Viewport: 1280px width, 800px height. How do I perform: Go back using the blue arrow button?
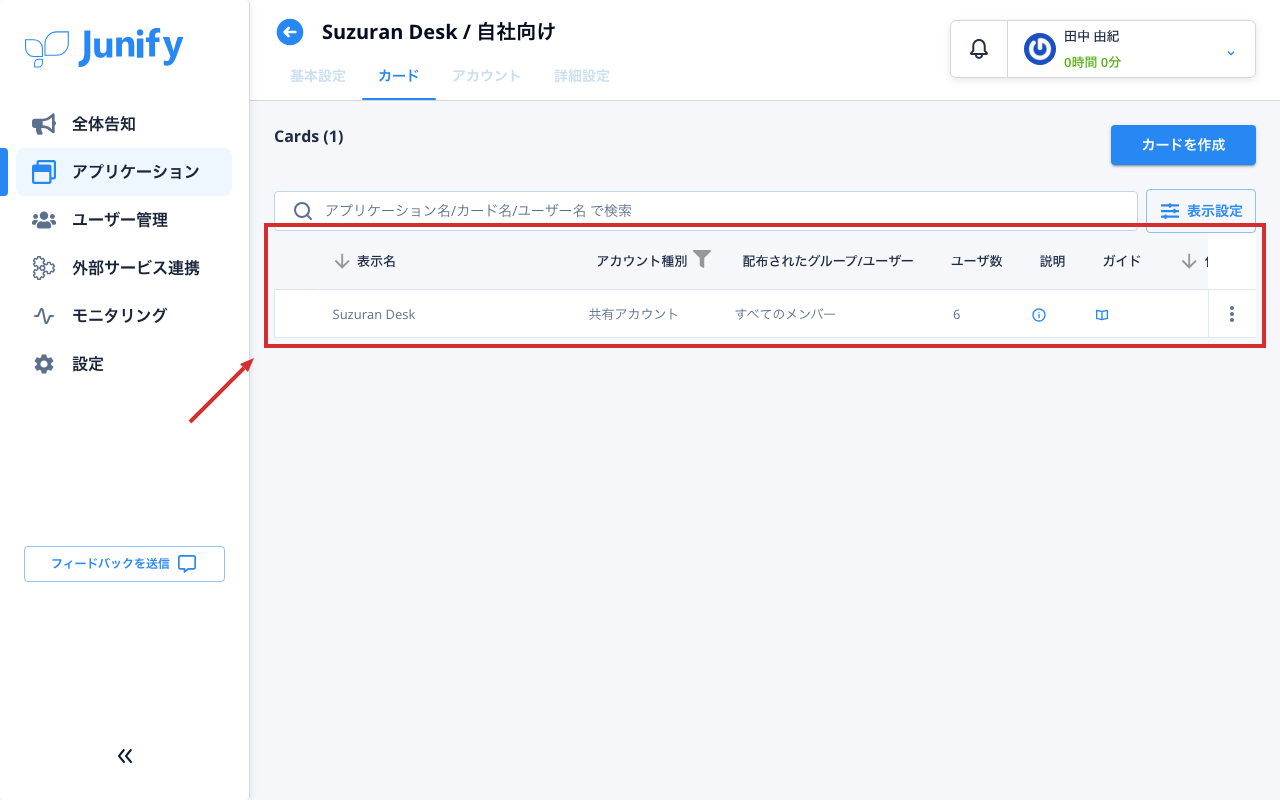tap(290, 33)
